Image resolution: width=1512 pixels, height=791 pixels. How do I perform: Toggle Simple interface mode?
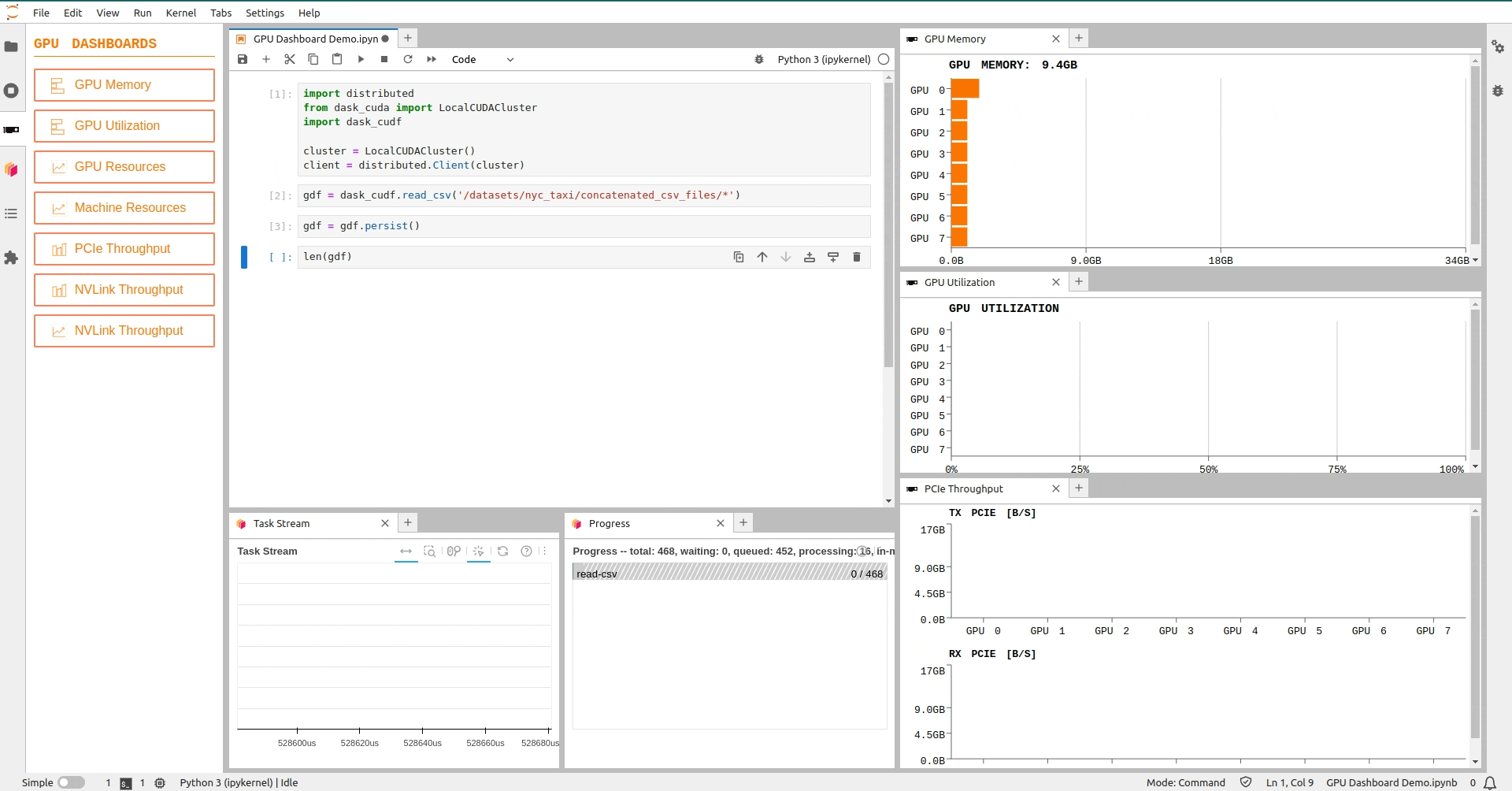point(71,782)
